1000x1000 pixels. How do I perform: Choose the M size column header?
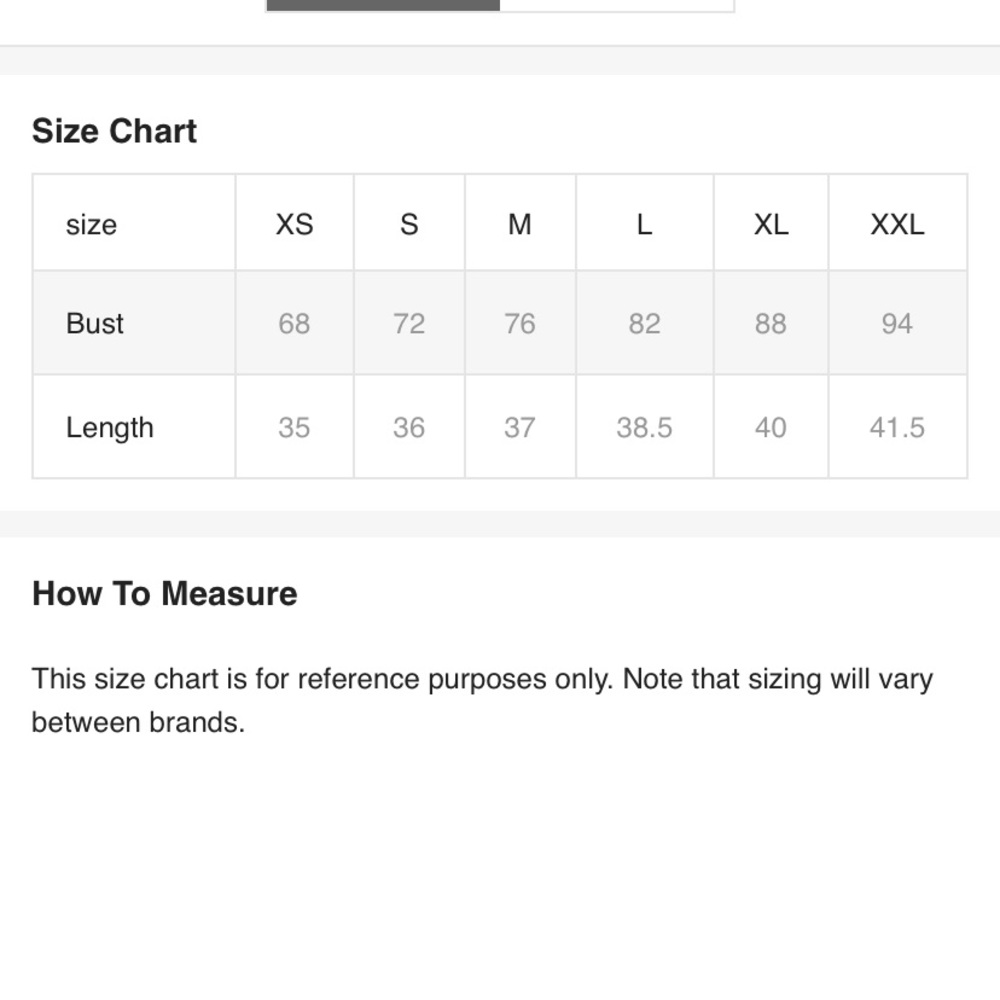pyautogui.click(x=520, y=223)
